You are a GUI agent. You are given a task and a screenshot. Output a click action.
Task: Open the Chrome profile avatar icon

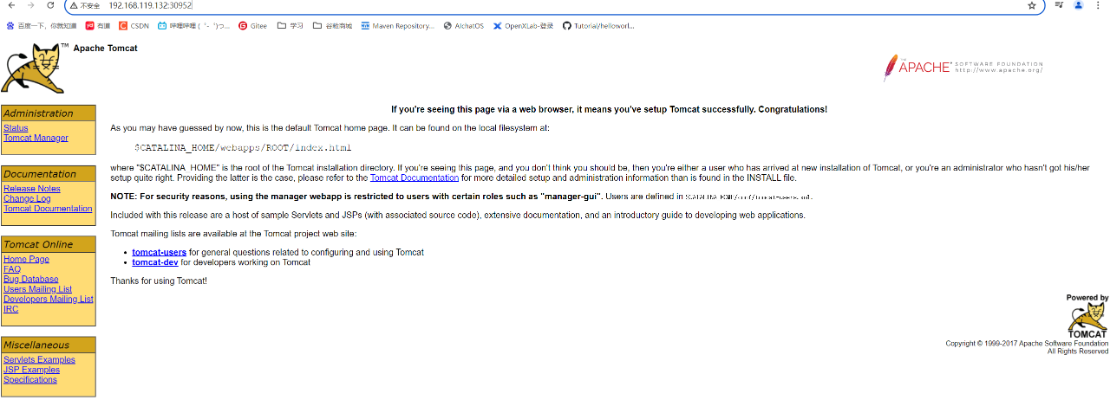1078,5
